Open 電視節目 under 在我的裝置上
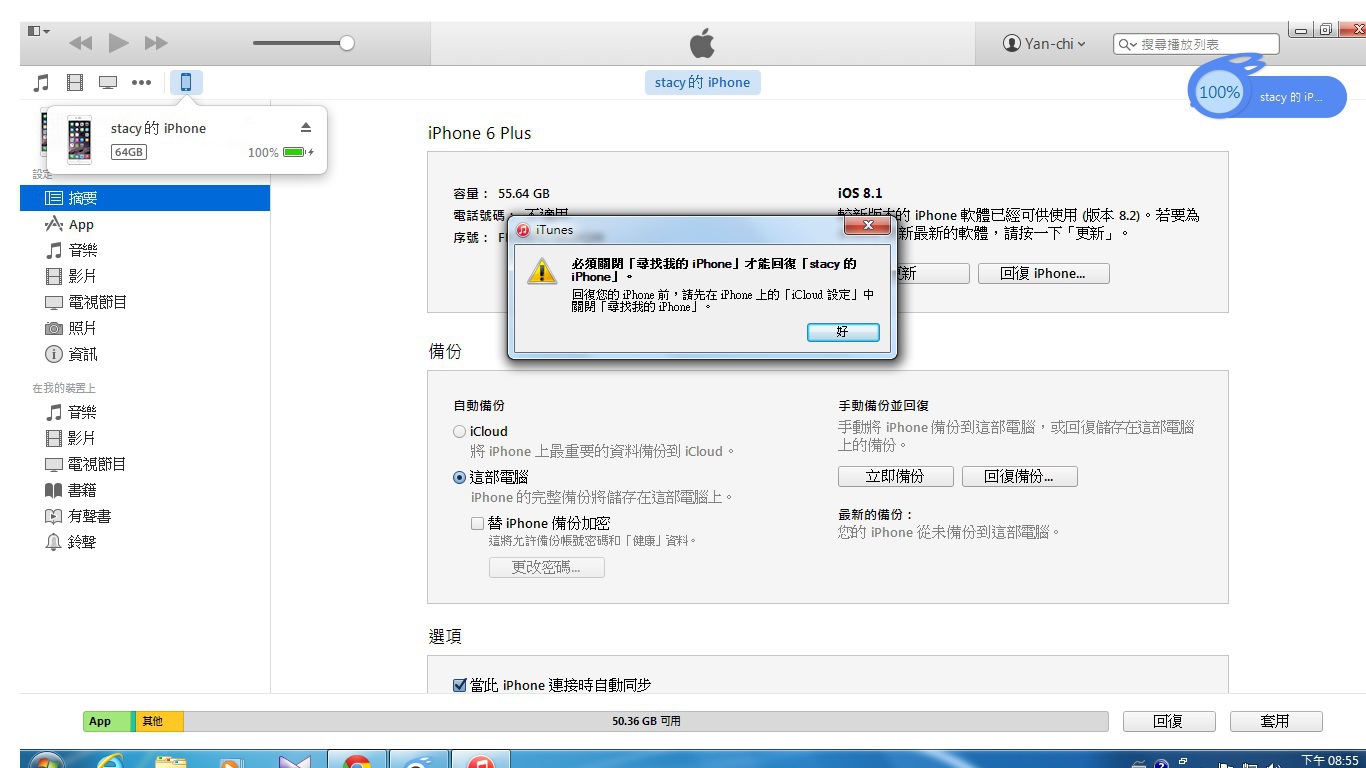The image size is (1366, 768). (x=144, y=464)
